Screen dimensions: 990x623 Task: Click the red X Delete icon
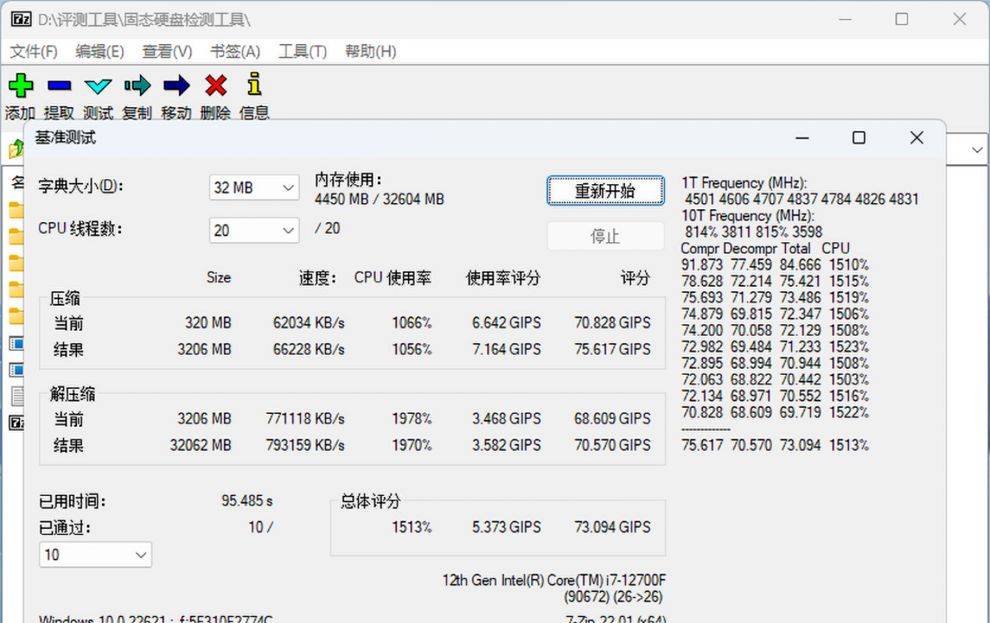pos(215,86)
